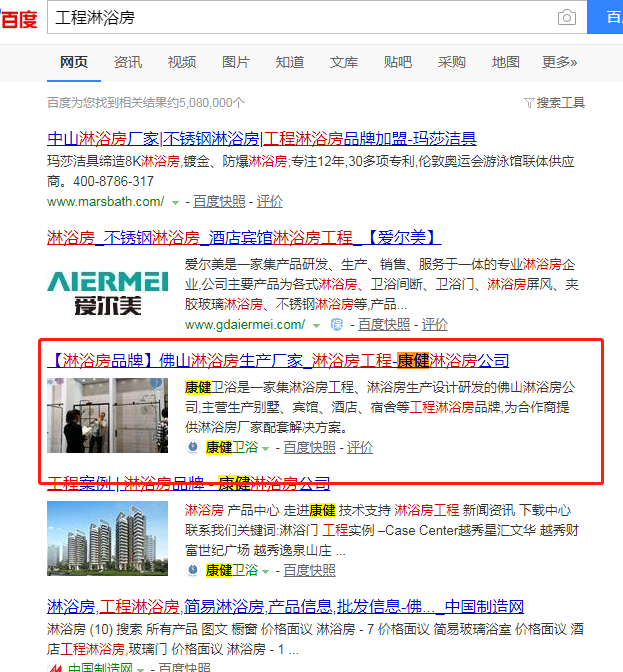Open 百度快照 for the marsbath result
The width and height of the screenshot is (623, 672).
219,201
